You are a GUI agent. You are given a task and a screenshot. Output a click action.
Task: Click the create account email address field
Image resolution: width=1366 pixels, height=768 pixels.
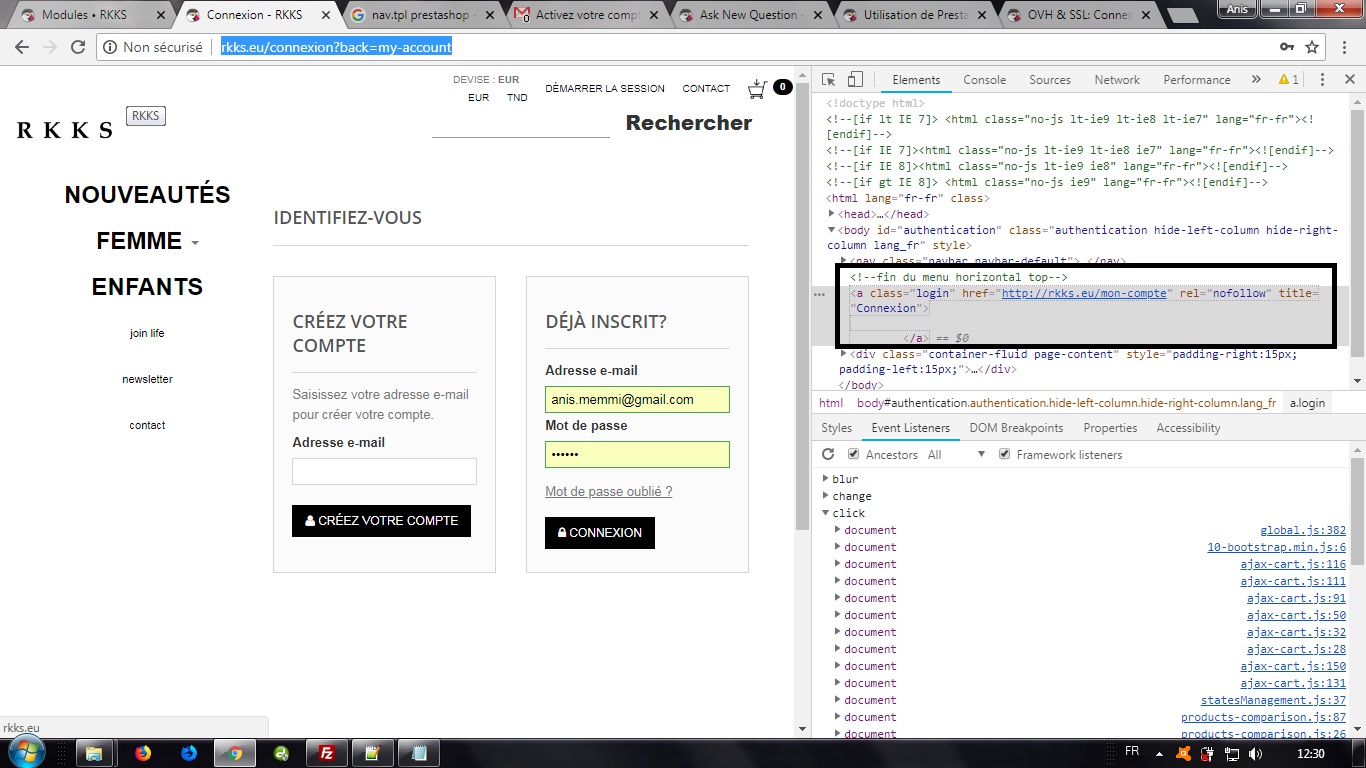pyautogui.click(x=384, y=471)
